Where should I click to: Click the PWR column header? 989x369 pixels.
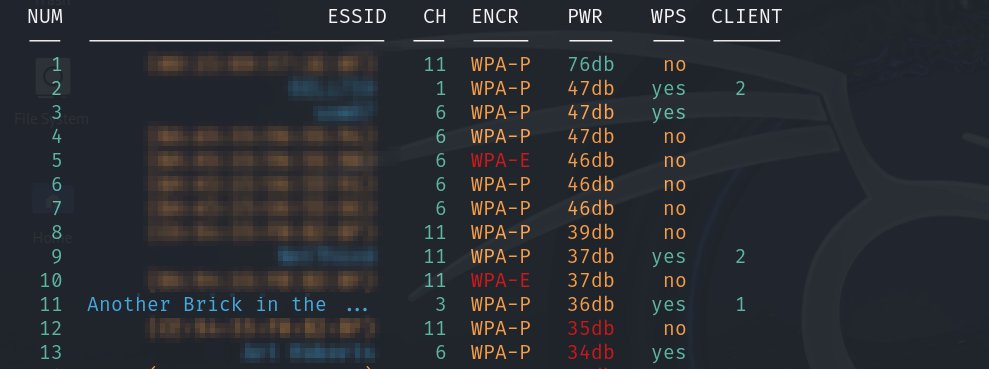point(585,16)
